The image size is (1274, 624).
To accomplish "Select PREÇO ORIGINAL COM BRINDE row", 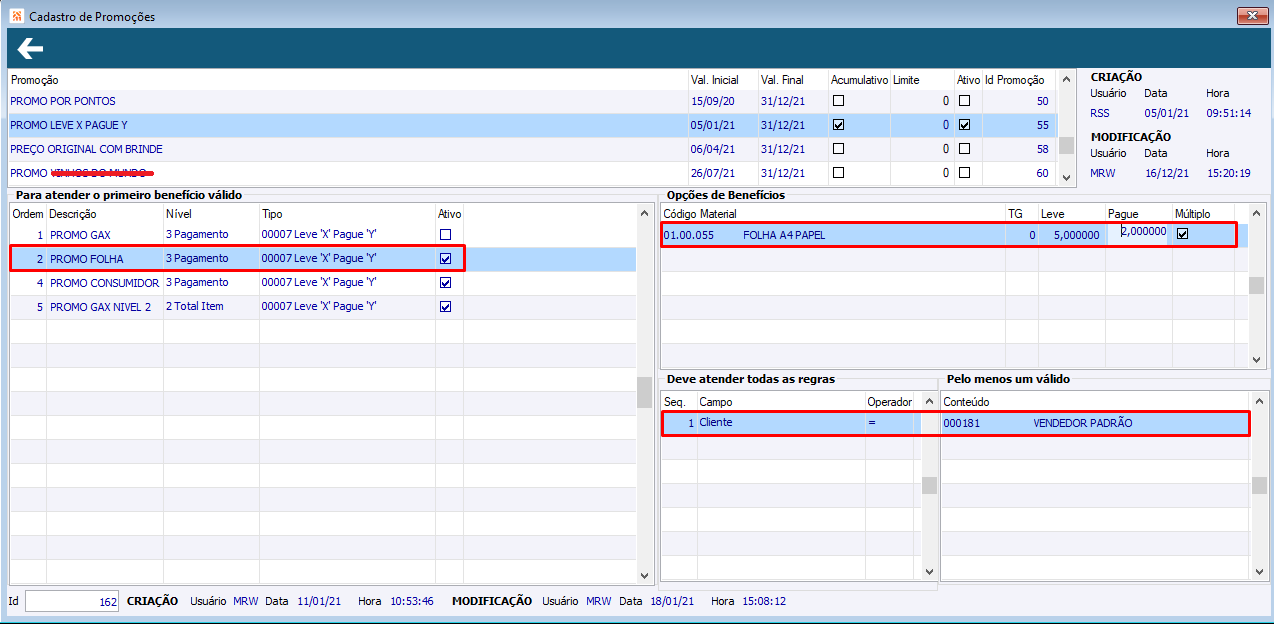I will point(531,149).
